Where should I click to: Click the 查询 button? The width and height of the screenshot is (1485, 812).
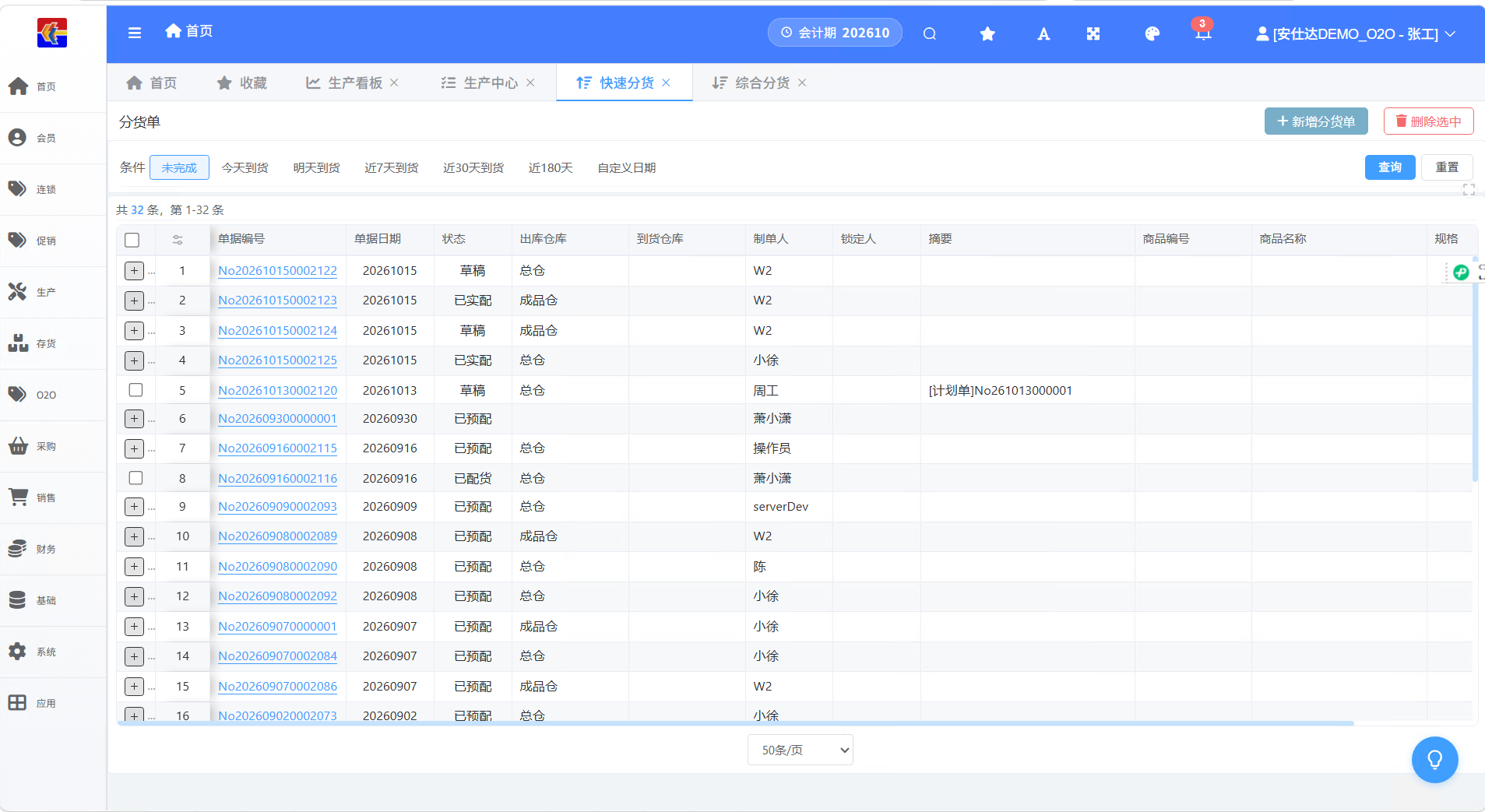1390,167
